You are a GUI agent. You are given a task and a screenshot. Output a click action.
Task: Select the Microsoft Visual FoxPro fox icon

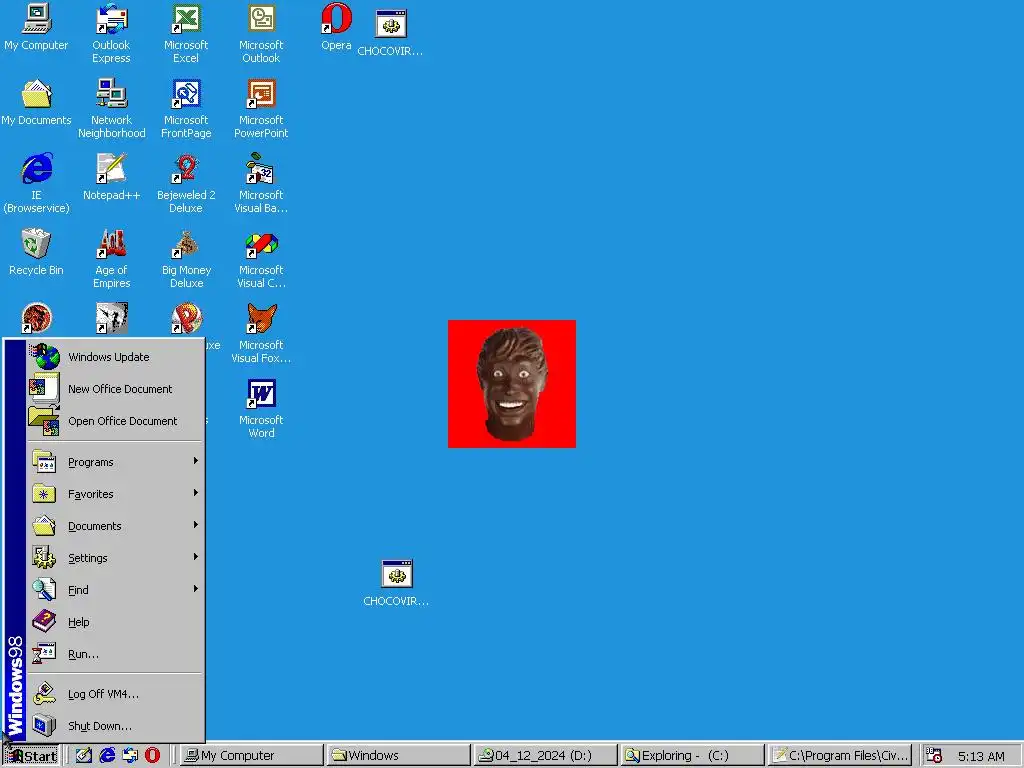coord(261,318)
